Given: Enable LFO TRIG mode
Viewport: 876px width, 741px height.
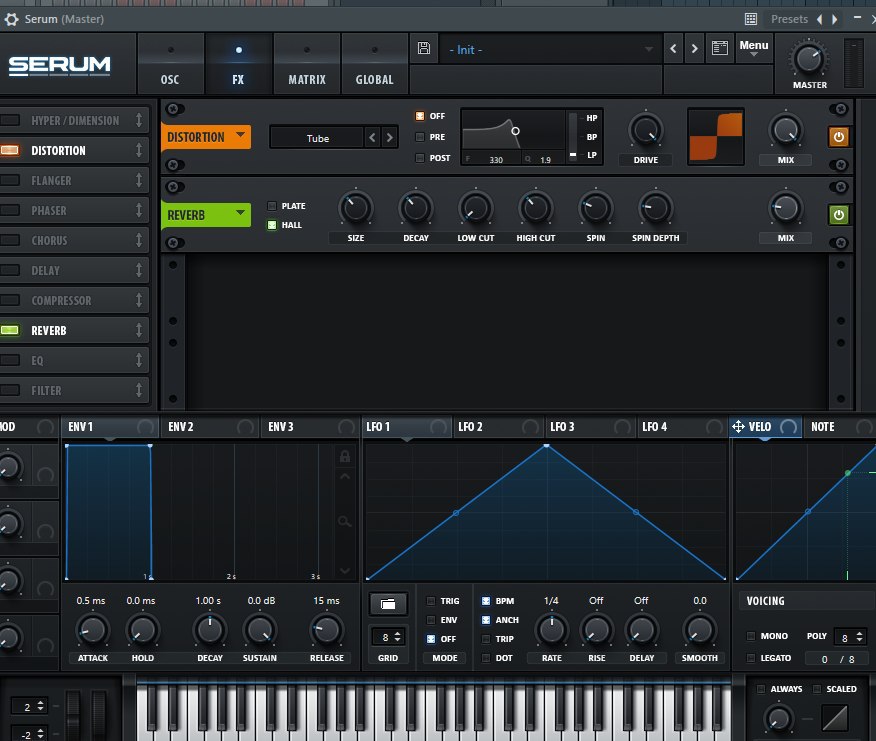Looking at the screenshot, I should pos(431,601).
